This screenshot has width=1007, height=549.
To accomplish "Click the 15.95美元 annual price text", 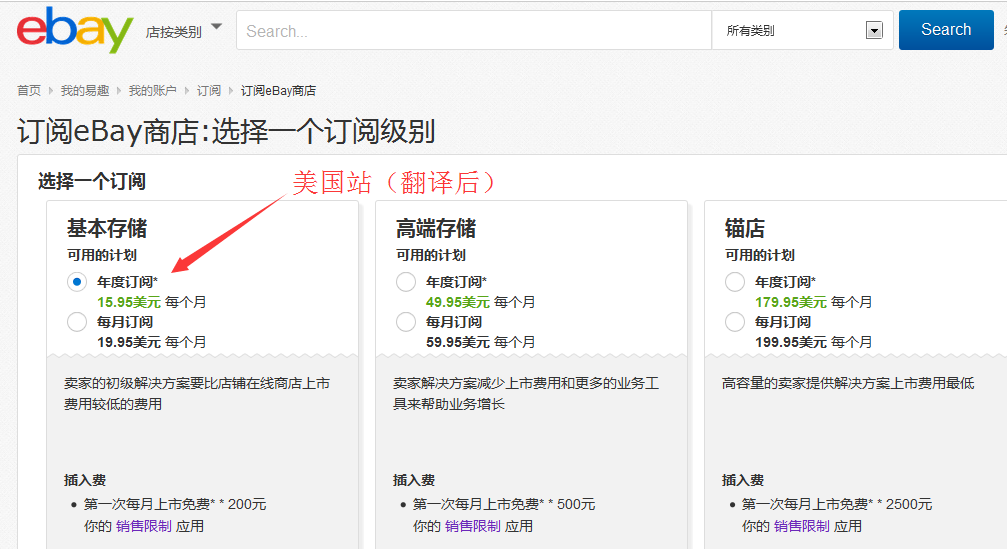I will [129, 302].
